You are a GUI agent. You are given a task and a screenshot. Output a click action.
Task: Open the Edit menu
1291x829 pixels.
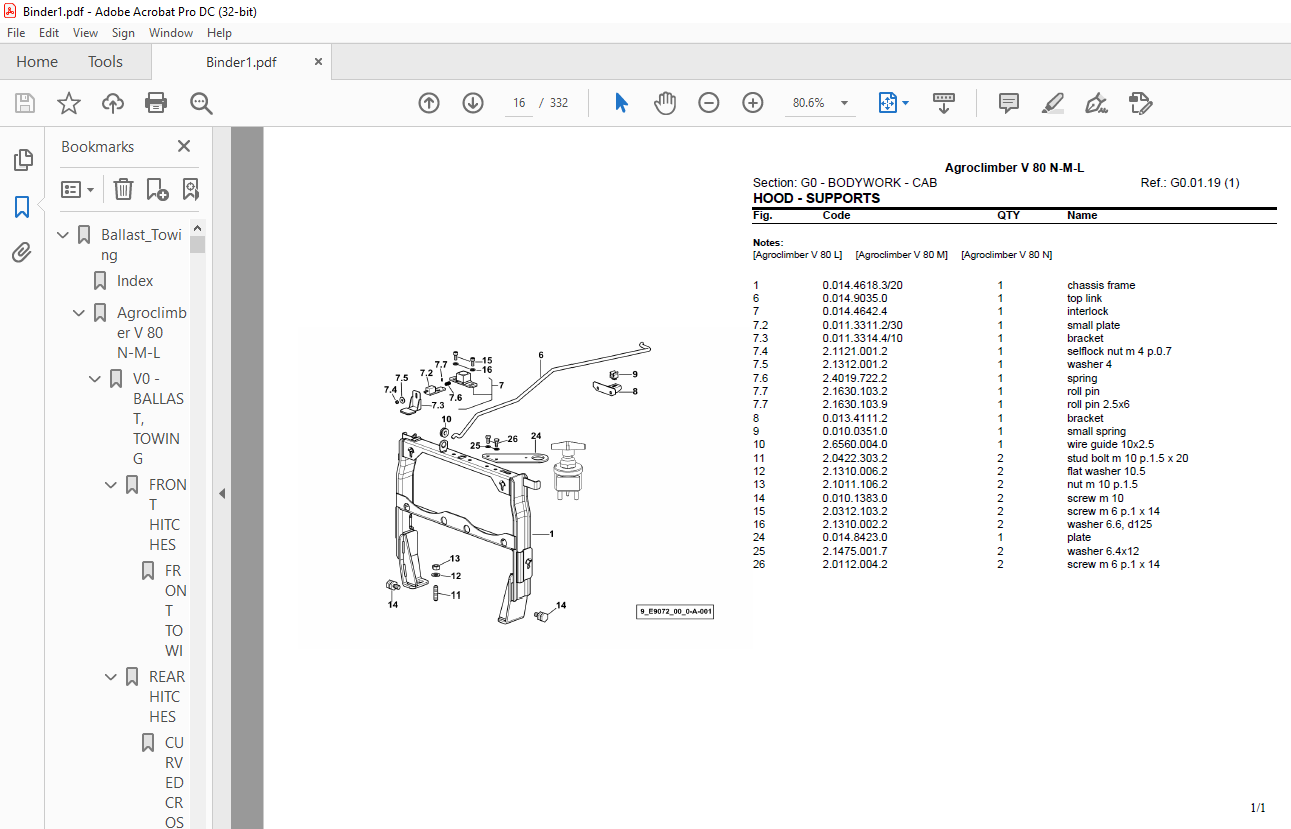[49, 33]
